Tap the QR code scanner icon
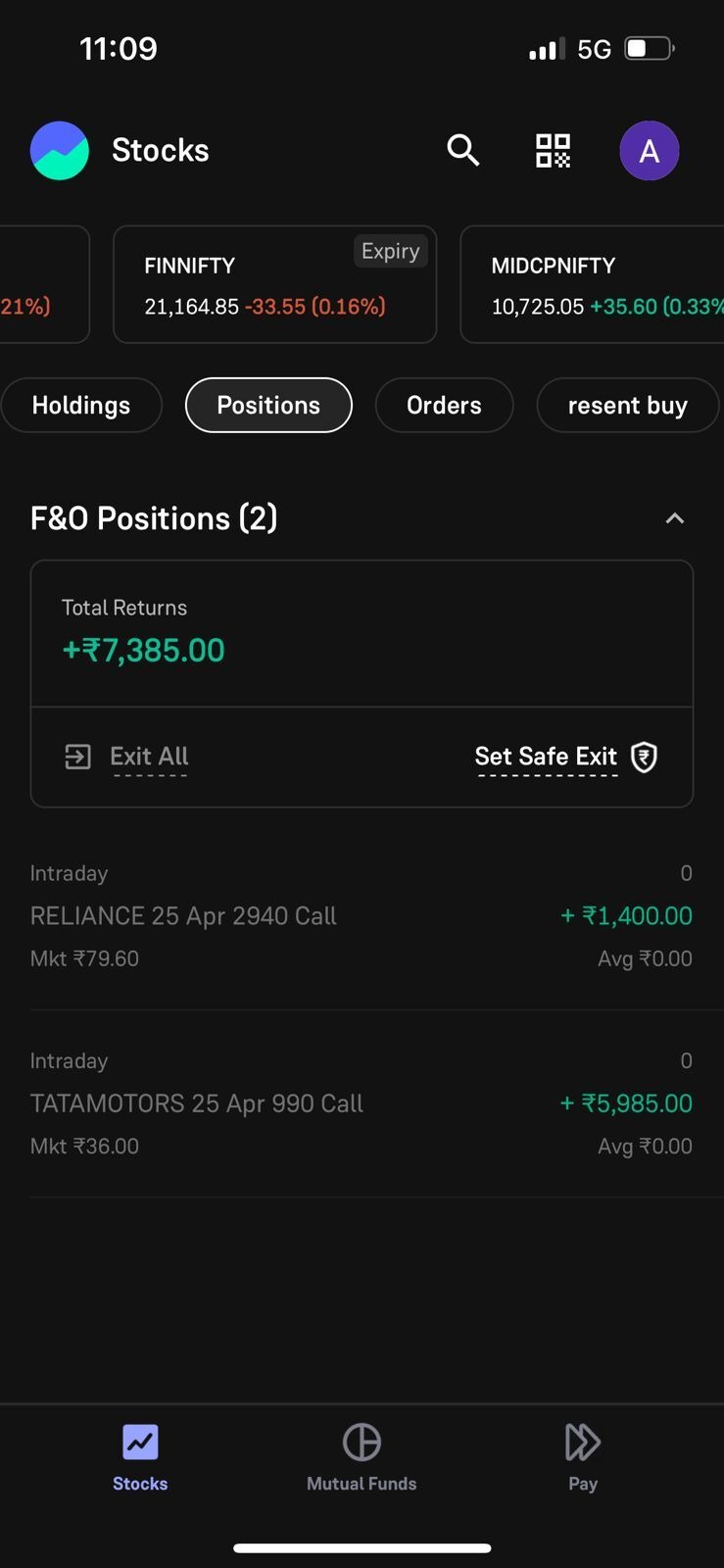The width and height of the screenshot is (724, 1568). [x=553, y=150]
